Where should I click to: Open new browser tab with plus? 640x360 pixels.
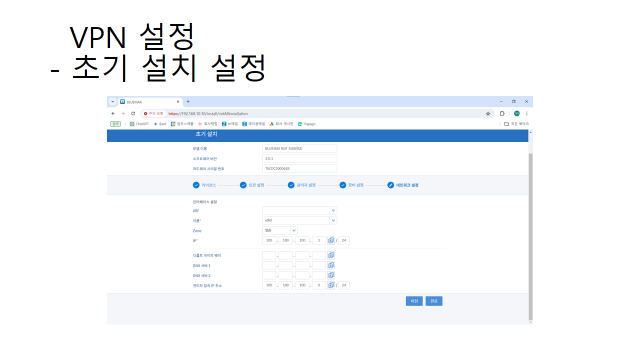(188, 102)
